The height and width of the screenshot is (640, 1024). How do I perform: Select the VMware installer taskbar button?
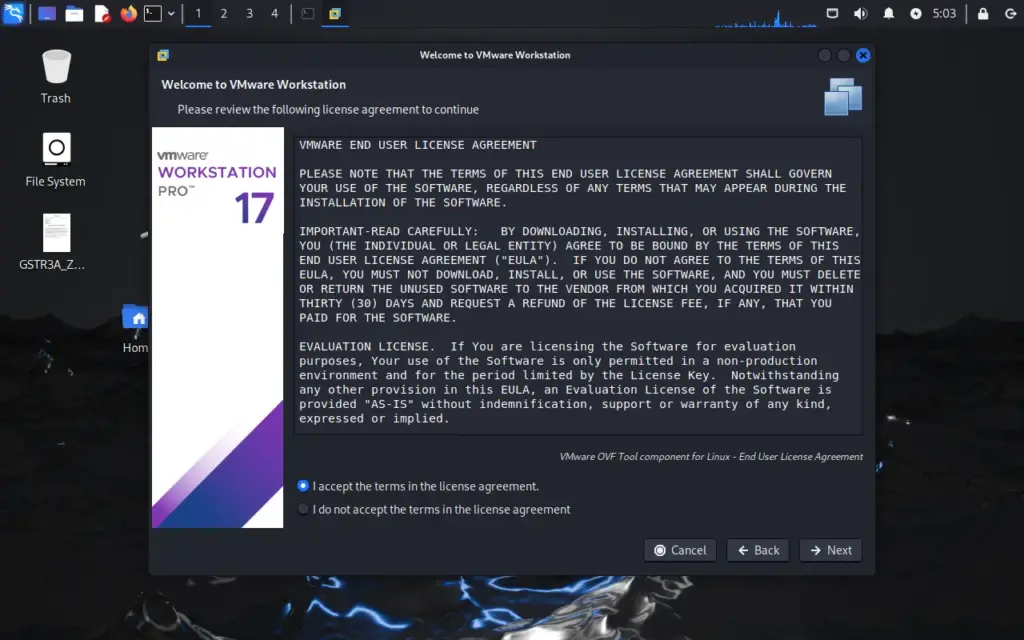click(x=335, y=14)
